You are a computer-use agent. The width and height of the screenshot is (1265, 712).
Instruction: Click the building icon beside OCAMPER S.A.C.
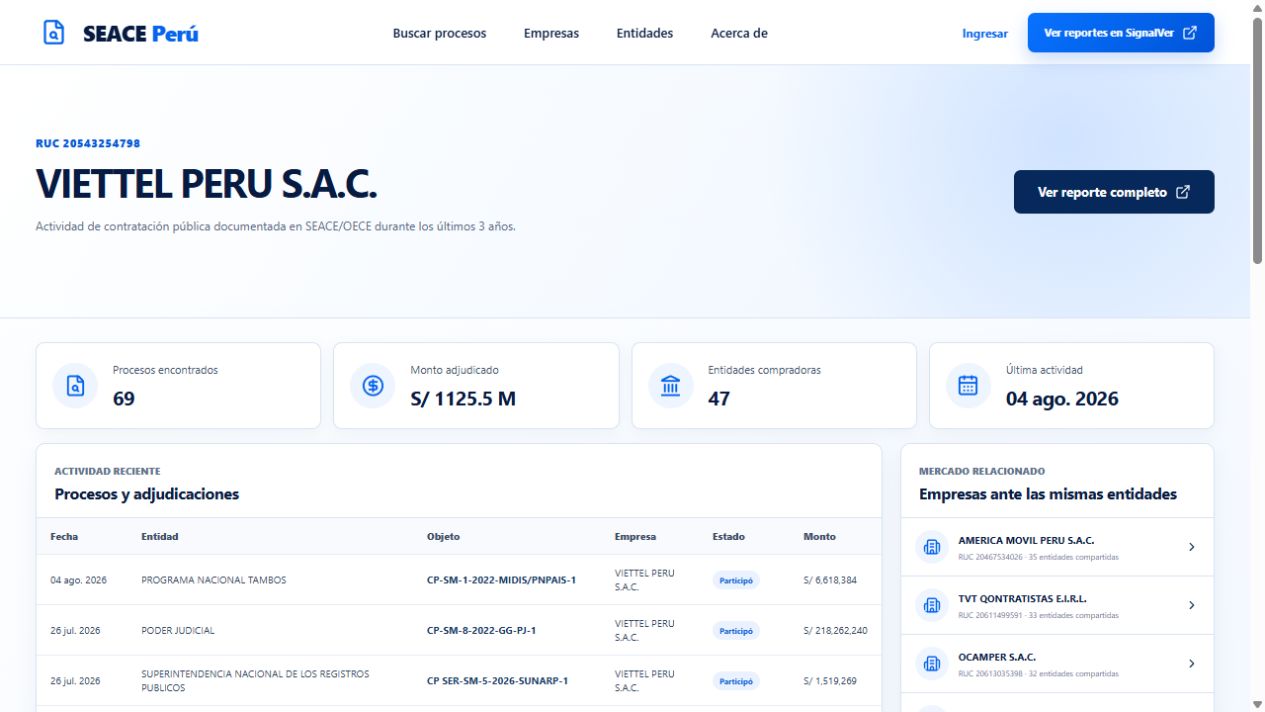pos(932,664)
